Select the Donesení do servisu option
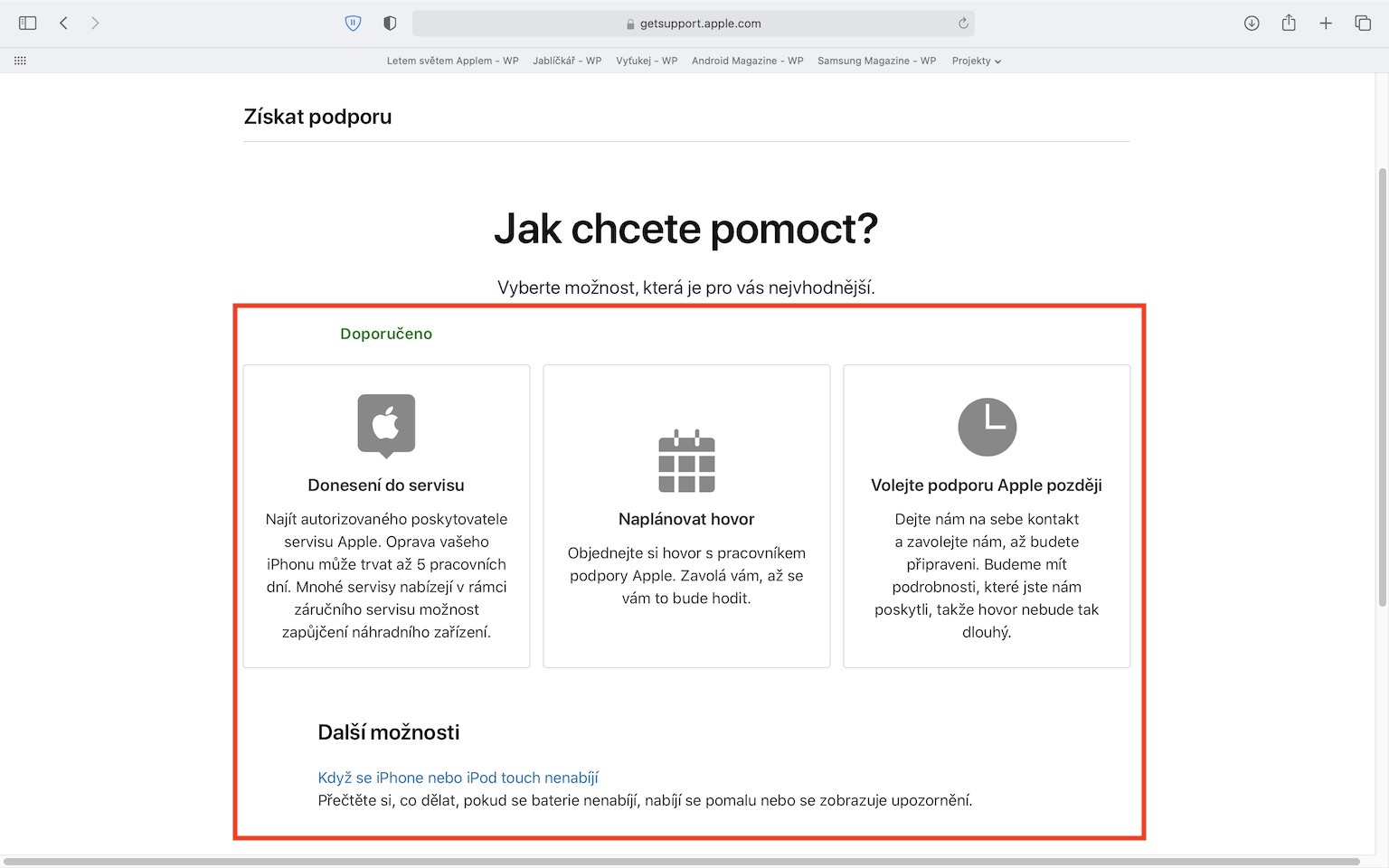 click(386, 516)
